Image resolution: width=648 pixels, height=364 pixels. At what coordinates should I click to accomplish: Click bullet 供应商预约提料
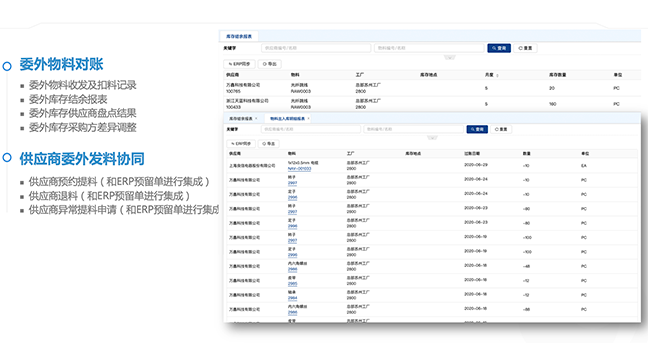[119, 182]
